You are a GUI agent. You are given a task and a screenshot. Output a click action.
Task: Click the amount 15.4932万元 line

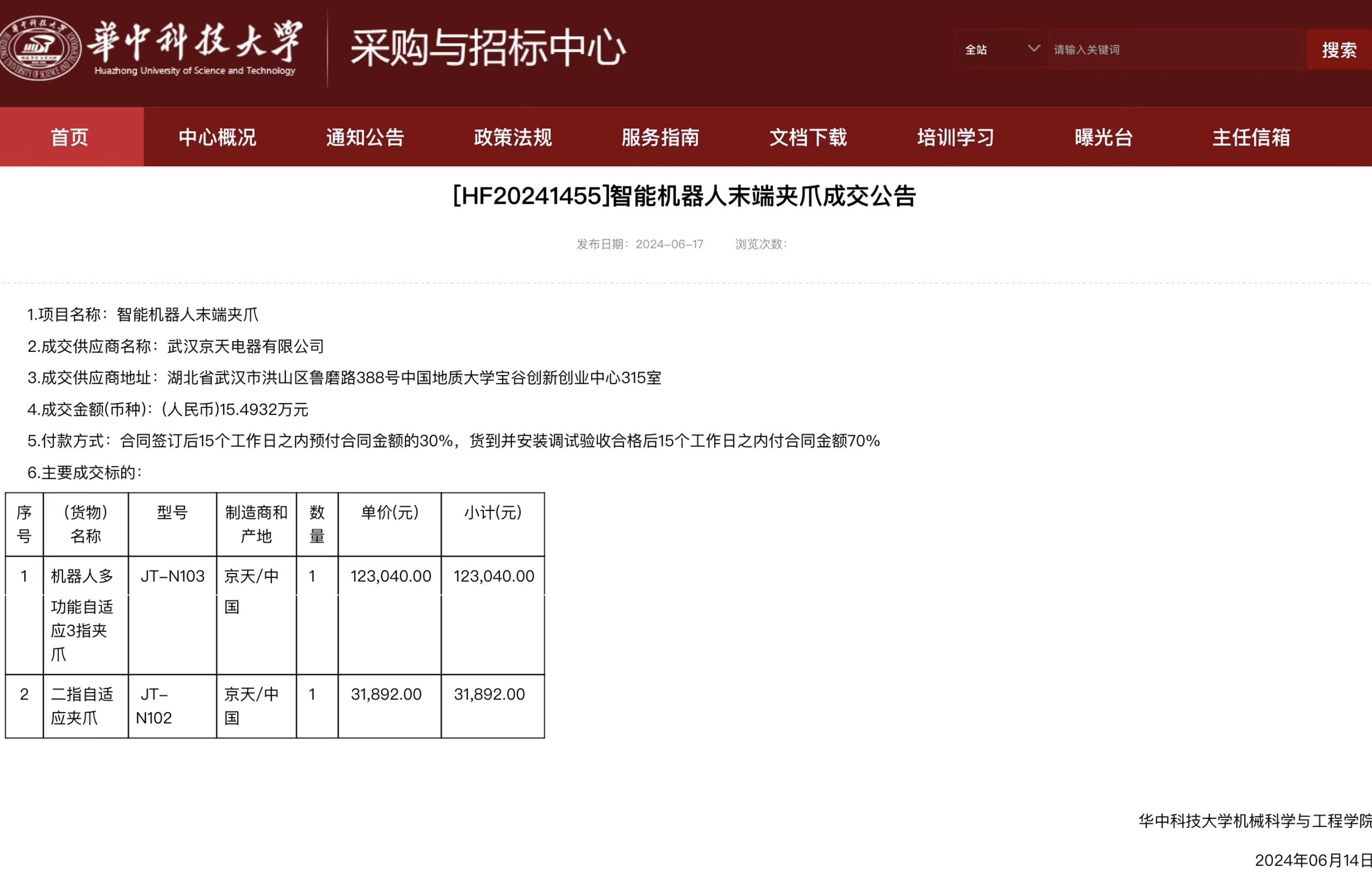[x=168, y=409]
